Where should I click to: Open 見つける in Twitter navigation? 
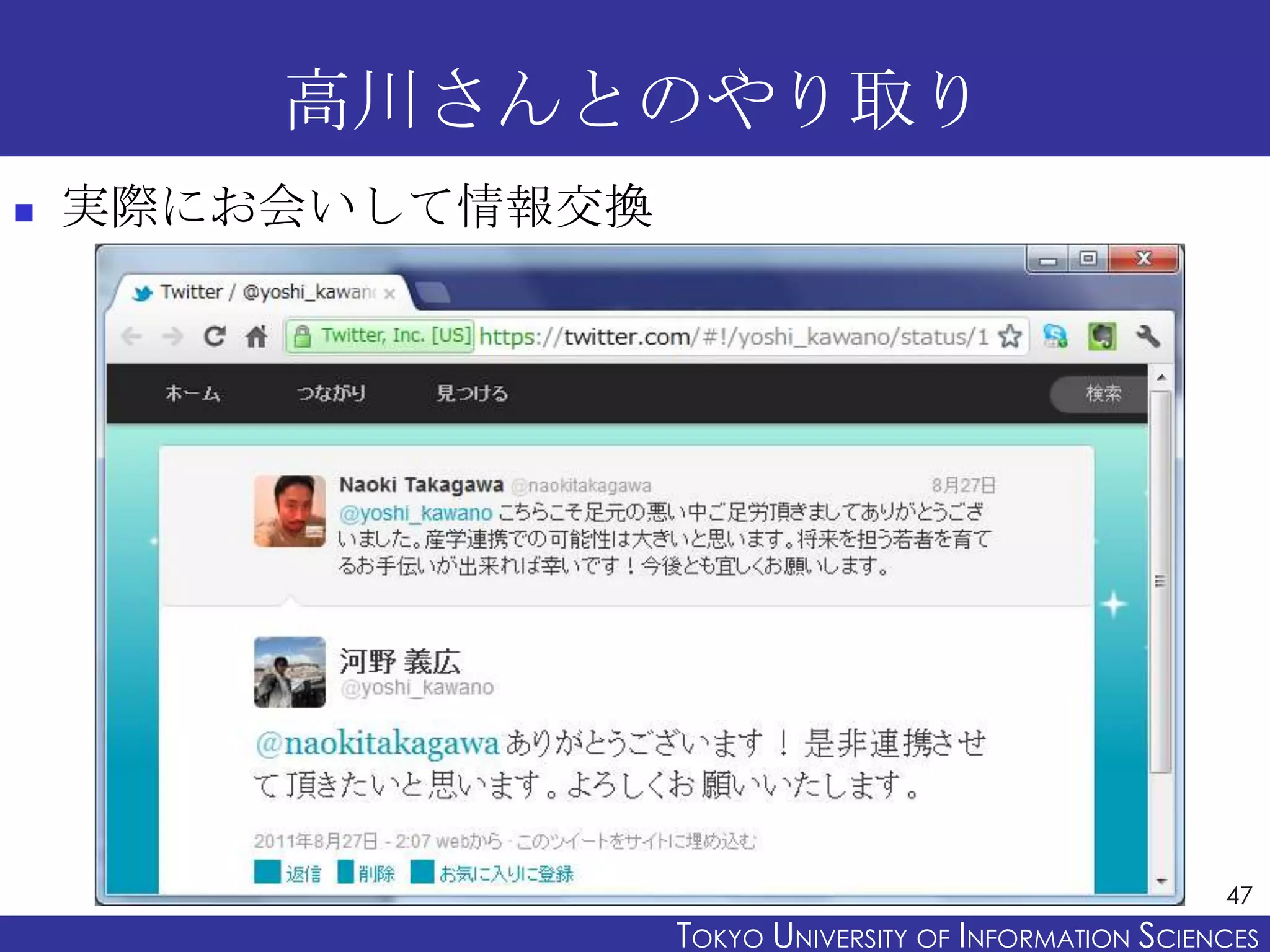click(472, 393)
